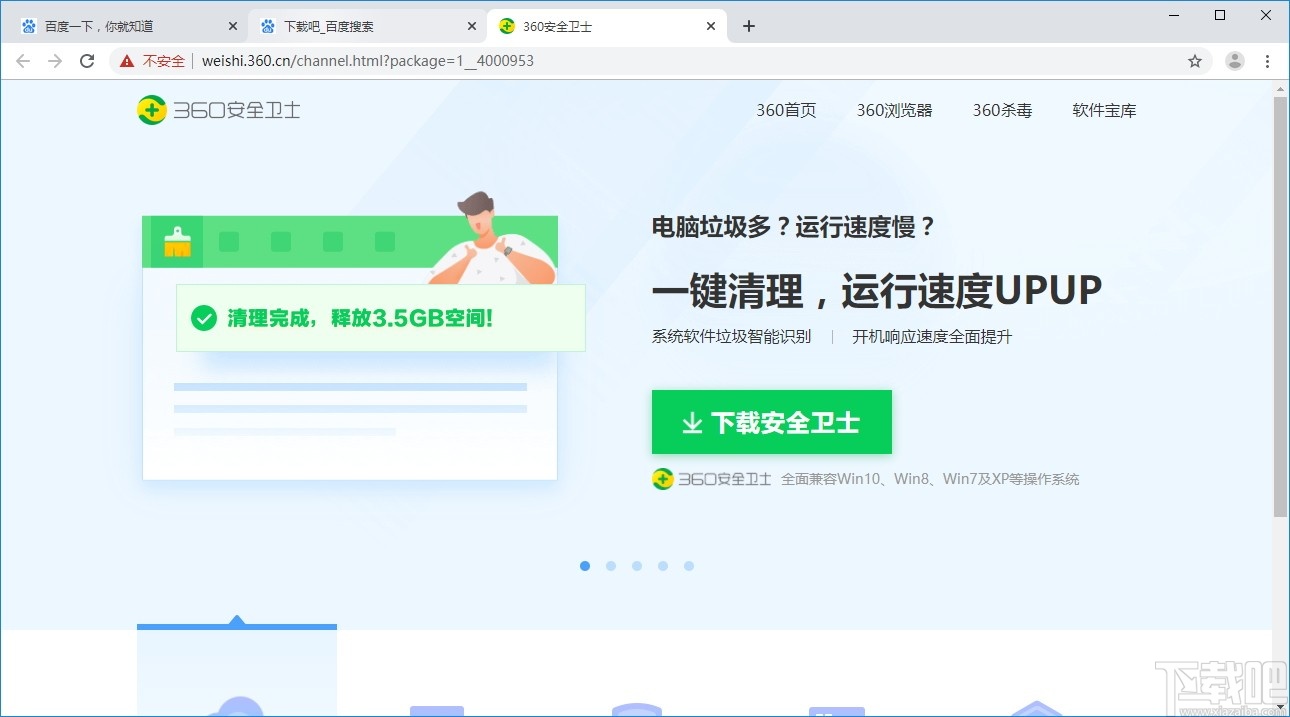Click the forward navigation arrow

point(55,60)
